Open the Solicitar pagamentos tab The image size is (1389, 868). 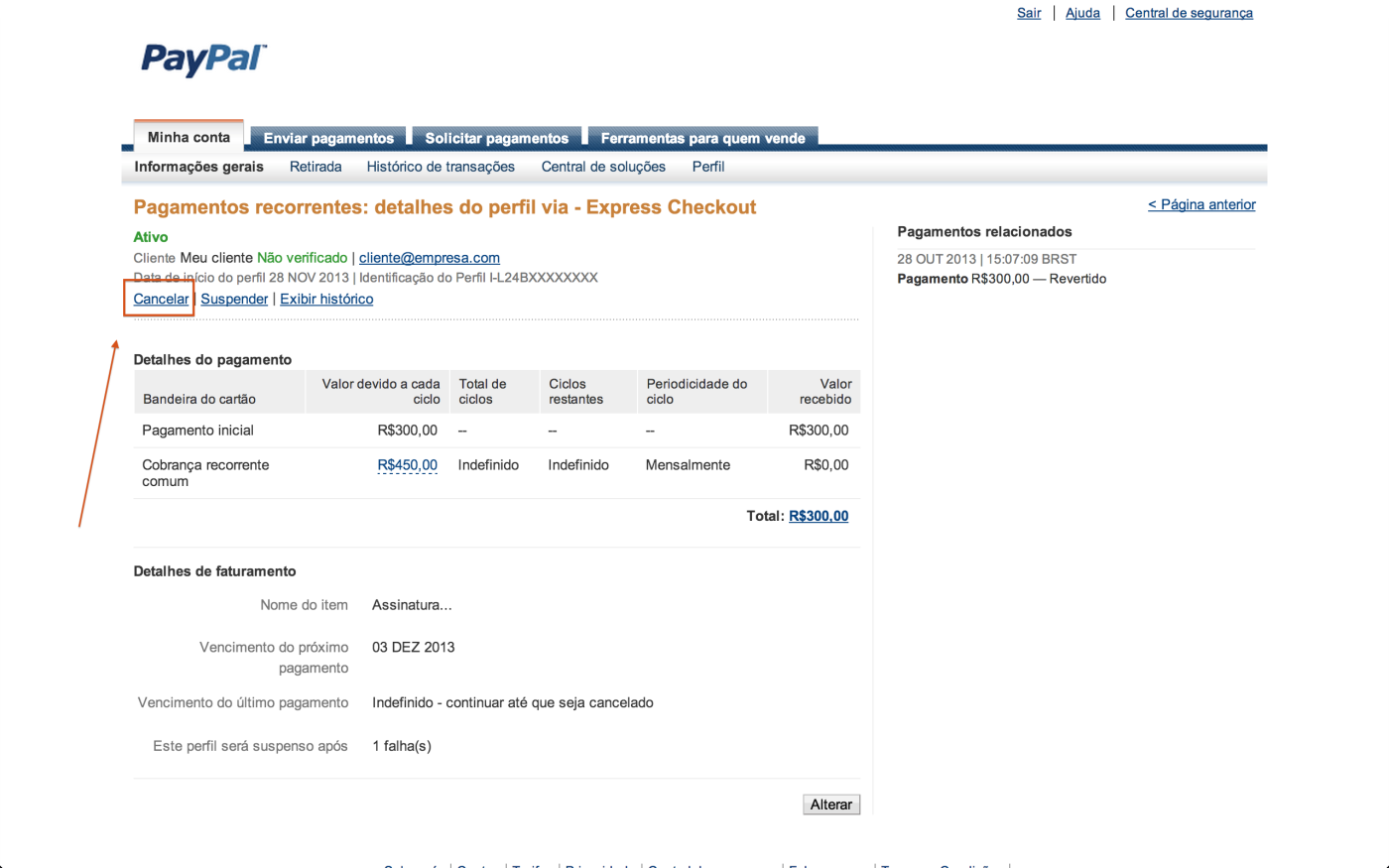(x=497, y=138)
